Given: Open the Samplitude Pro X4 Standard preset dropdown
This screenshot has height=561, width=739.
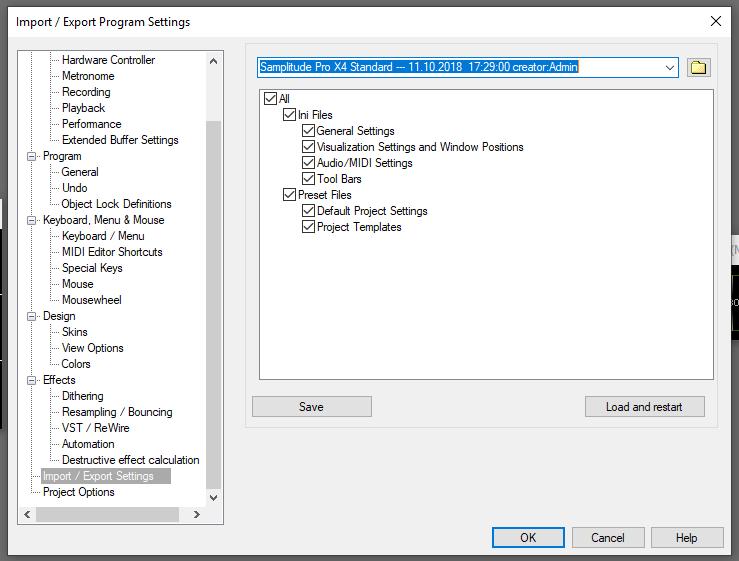Looking at the screenshot, I should [669, 67].
